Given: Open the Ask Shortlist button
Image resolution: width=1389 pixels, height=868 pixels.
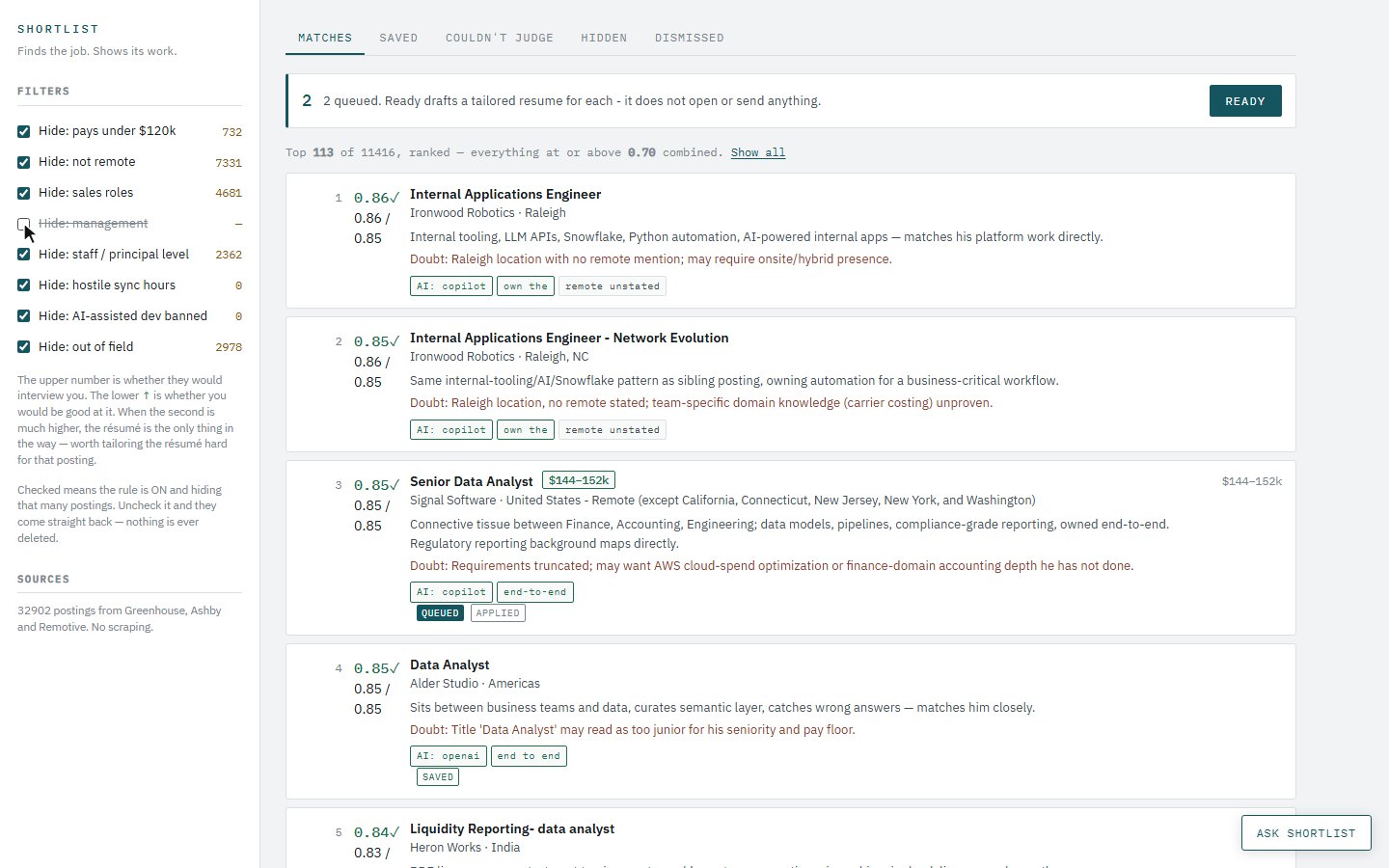Looking at the screenshot, I should (1306, 833).
